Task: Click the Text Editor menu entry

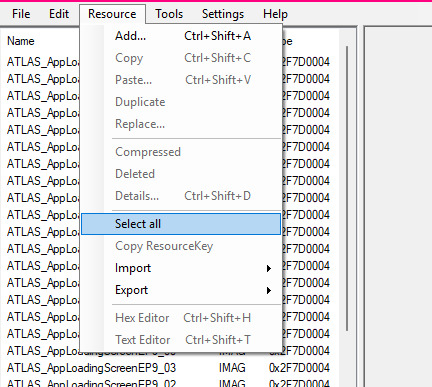Action: tap(181, 340)
